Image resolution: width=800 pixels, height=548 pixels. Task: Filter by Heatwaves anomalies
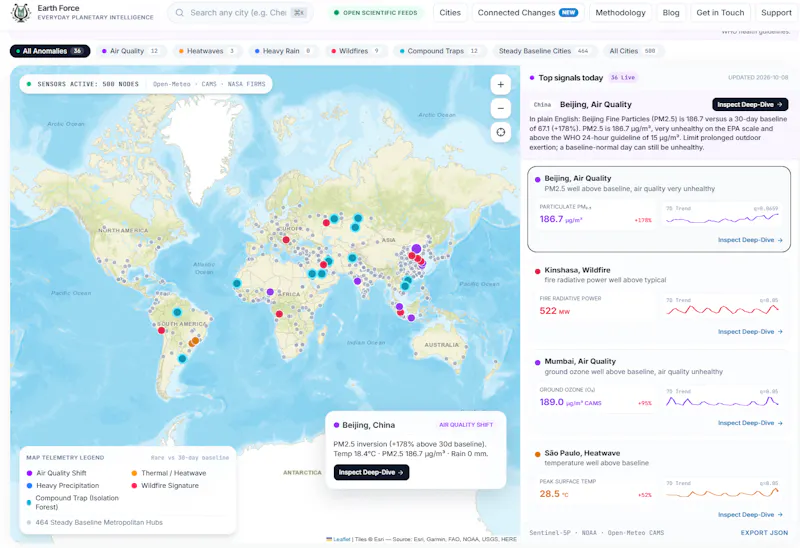(207, 51)
